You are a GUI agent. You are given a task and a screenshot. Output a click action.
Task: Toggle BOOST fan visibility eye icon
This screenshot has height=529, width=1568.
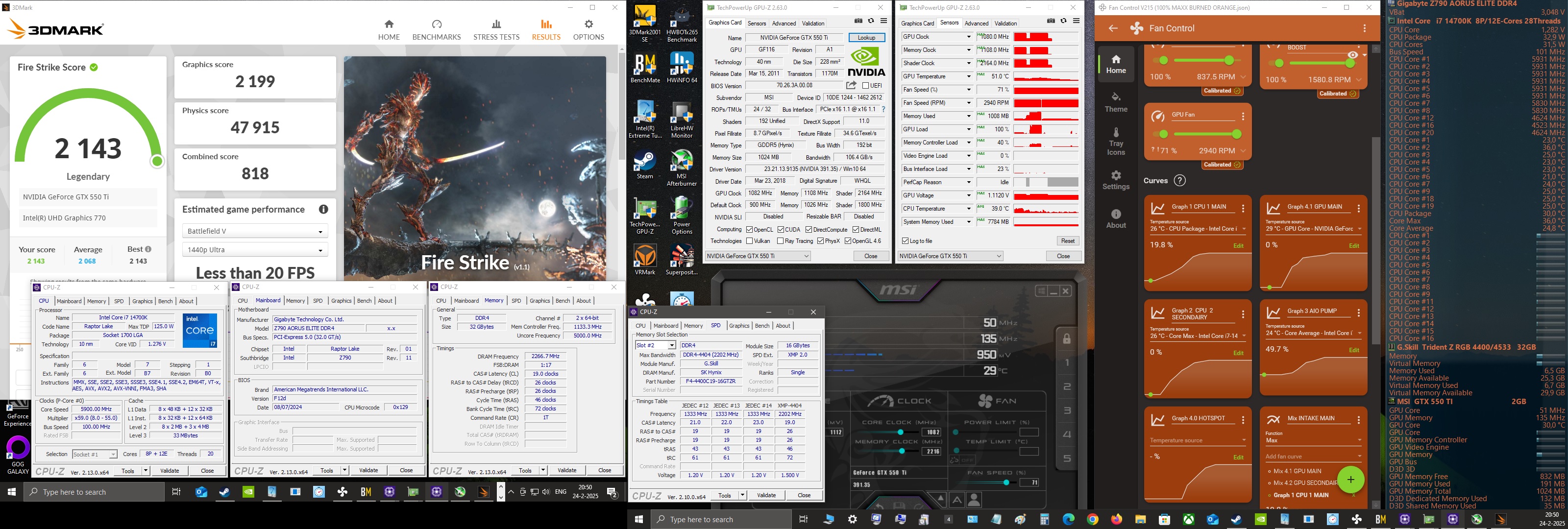1352,55
